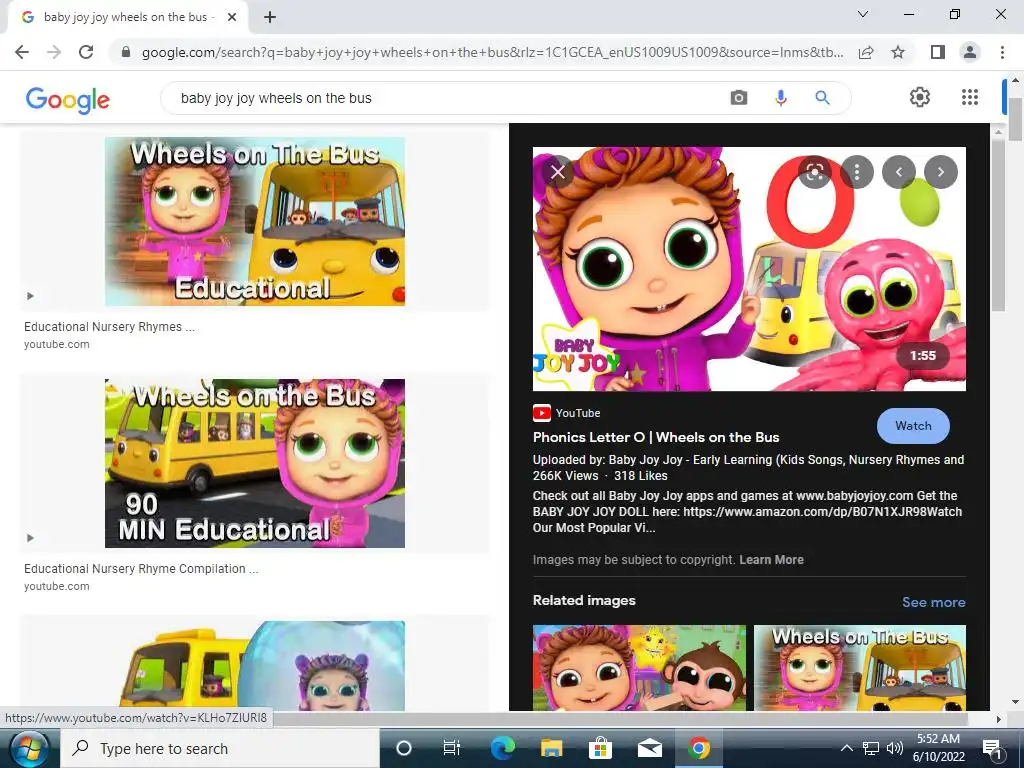Search by image with the camera icon

click(x=739, y=98)
